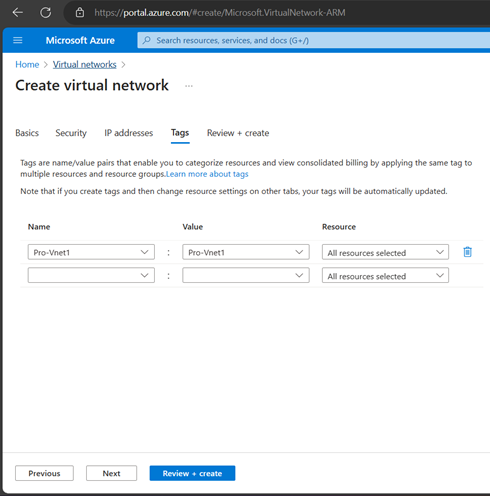Open the ellipsis menu beside Create virtual network
This screenshot has height=496, width=490.
pyautogui.click(x=189, y=86)
